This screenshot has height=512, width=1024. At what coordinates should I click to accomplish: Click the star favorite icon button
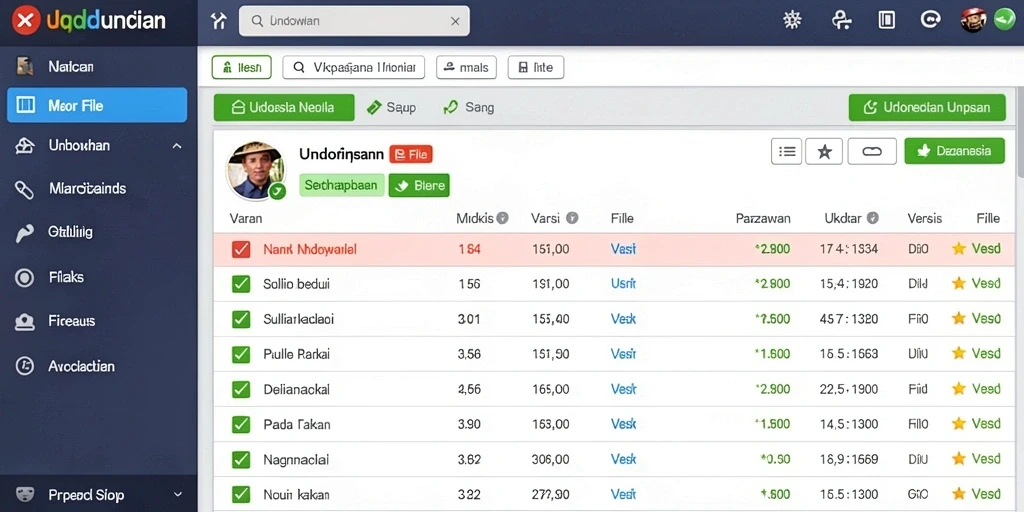[824, 152]
